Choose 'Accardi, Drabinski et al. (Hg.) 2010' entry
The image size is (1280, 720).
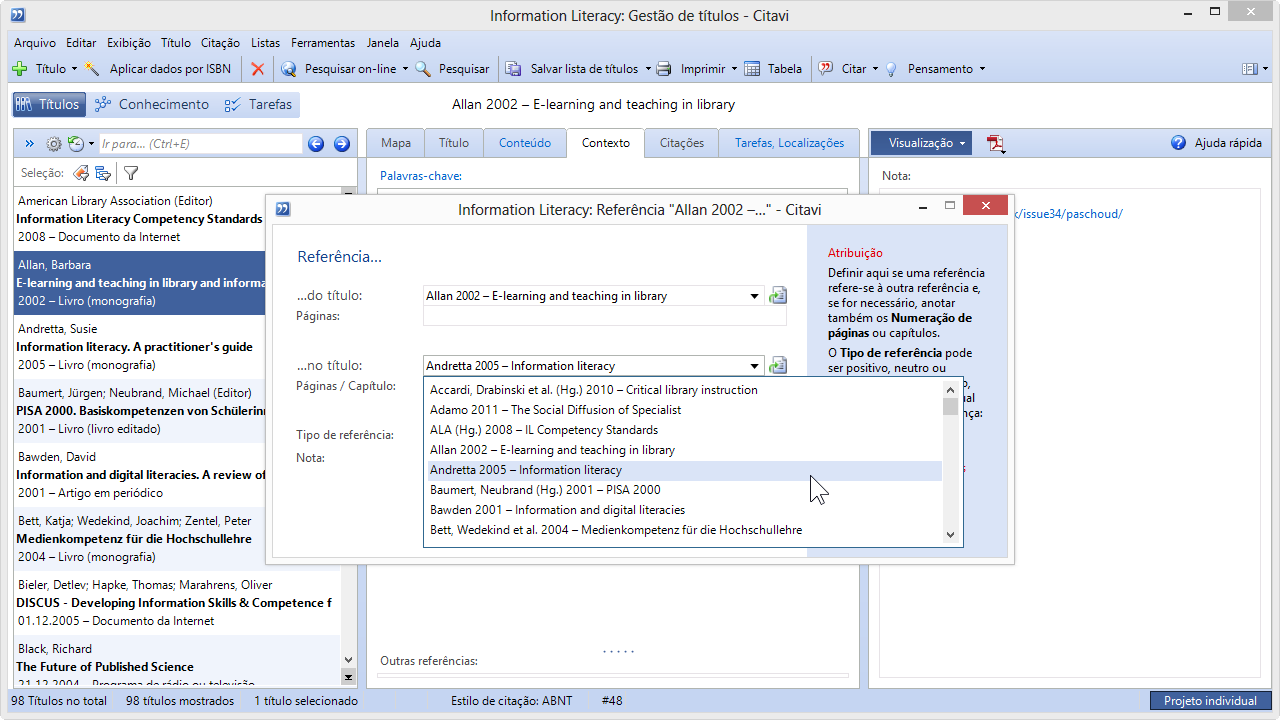[x=684, y=390]
